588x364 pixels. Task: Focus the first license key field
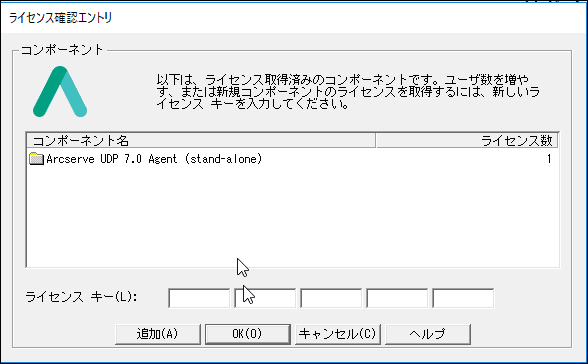(x=199, y=298)
